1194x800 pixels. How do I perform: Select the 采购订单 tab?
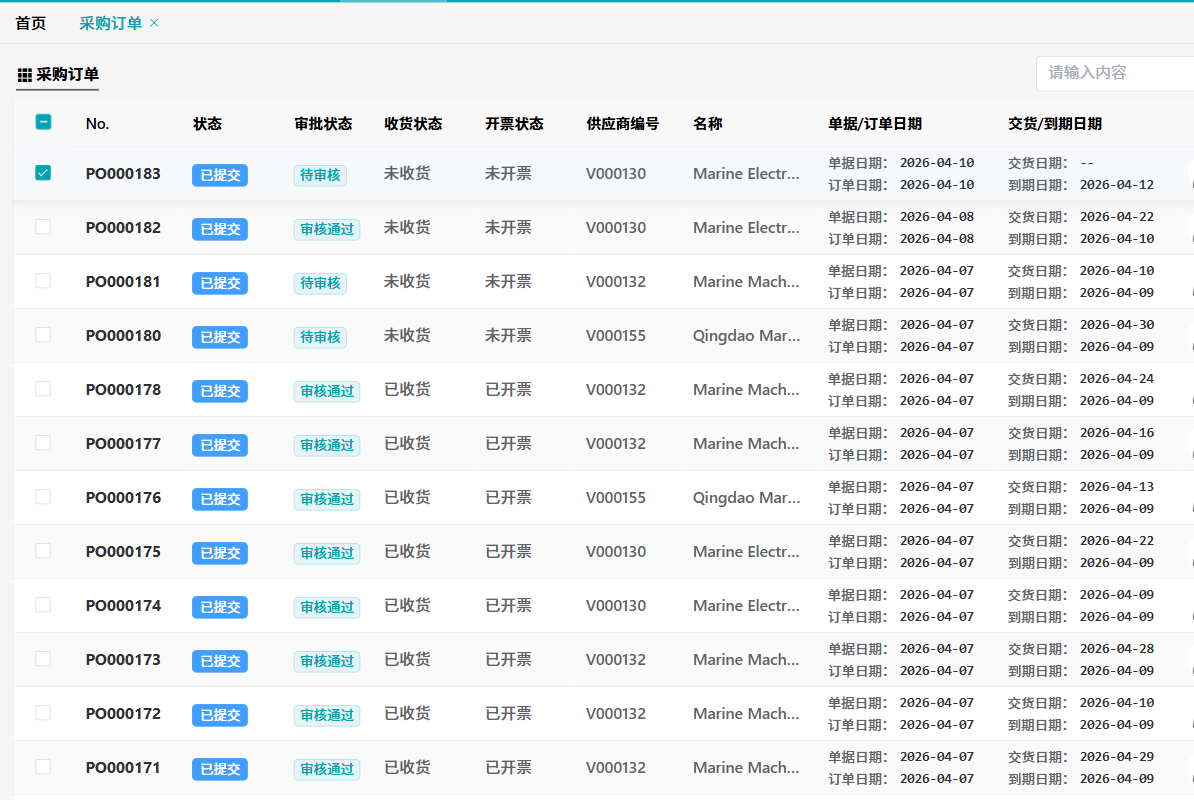click(x=110, y=23)
